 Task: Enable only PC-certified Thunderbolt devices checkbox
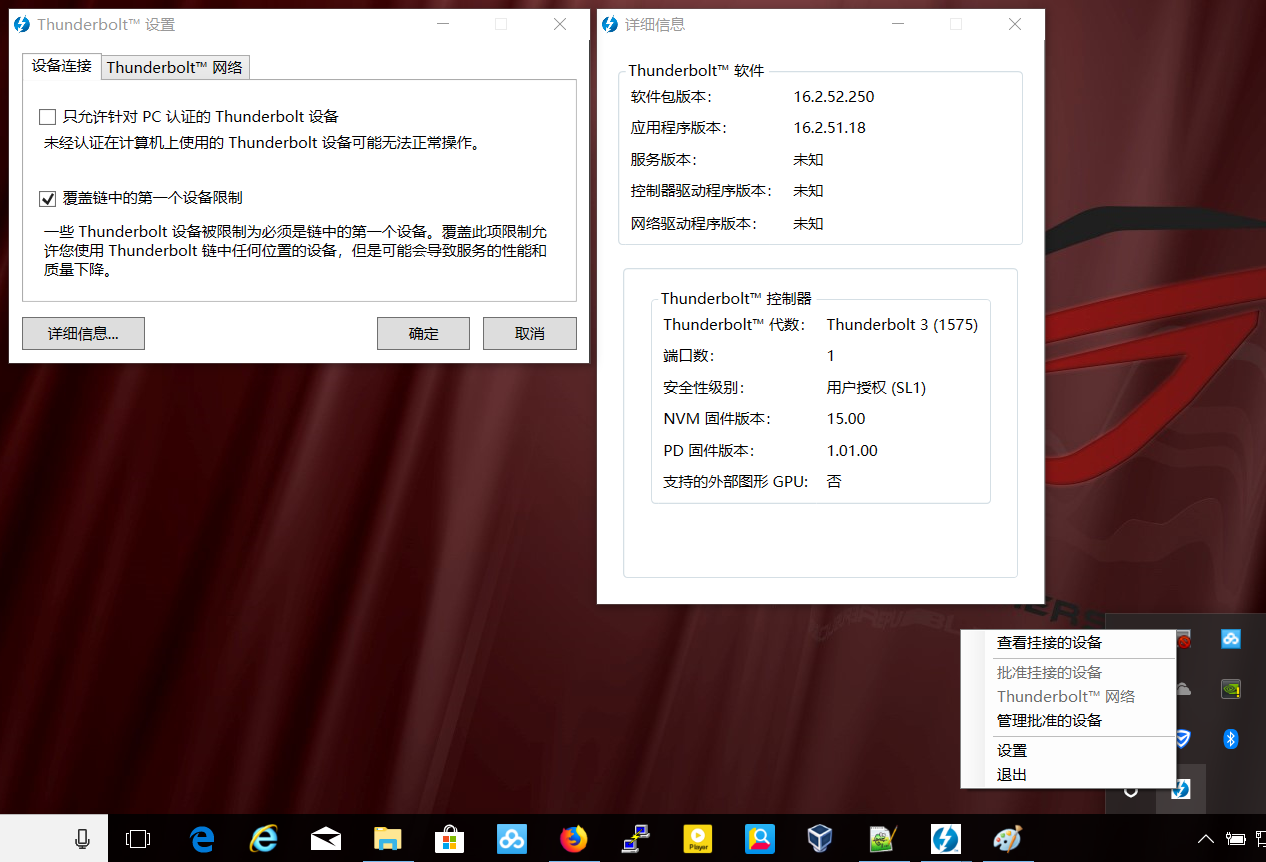[47, 117]
